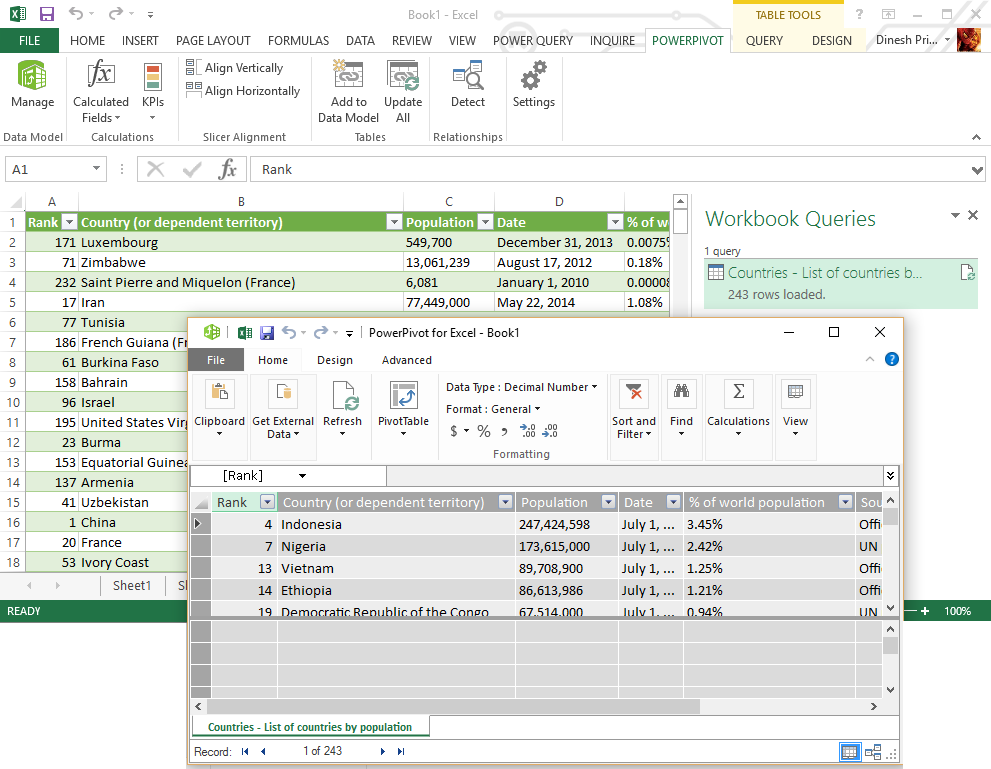Expand the Excel formula bar
This screenshot has height=769, width=991.
977,169
